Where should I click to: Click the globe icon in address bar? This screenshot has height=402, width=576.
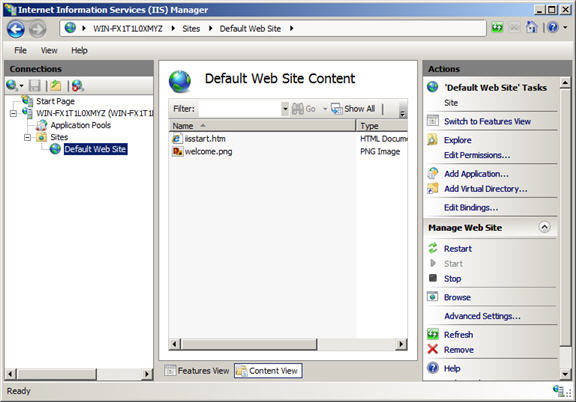(70, 28)
